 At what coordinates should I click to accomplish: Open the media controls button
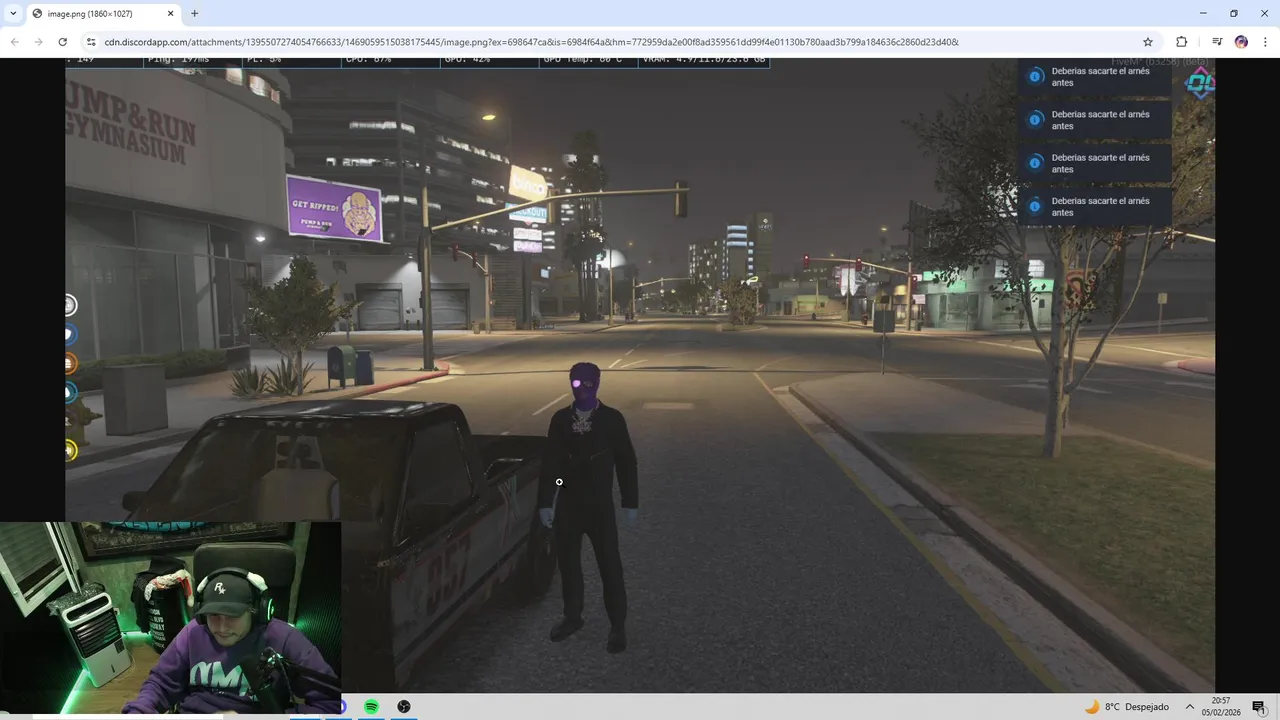(x=1217, y=42)
